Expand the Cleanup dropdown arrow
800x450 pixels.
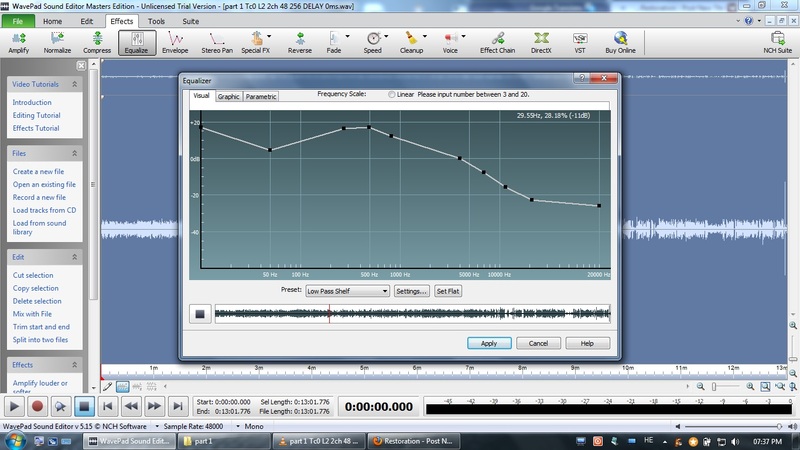click(x=424, y=36)
